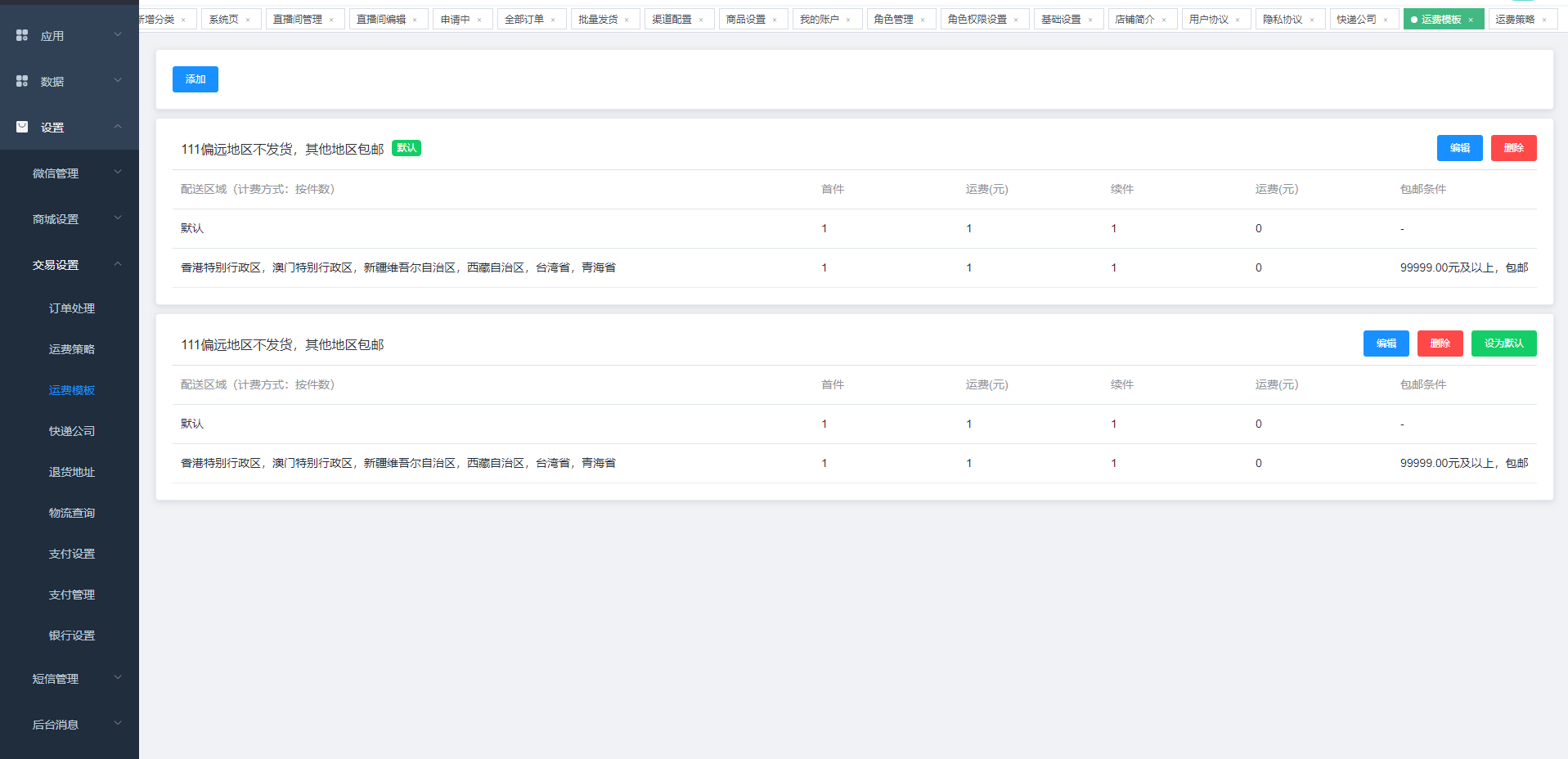Close the 角色权限设置 tab via x icon
1568x759 pixels.
[1016, 20]
